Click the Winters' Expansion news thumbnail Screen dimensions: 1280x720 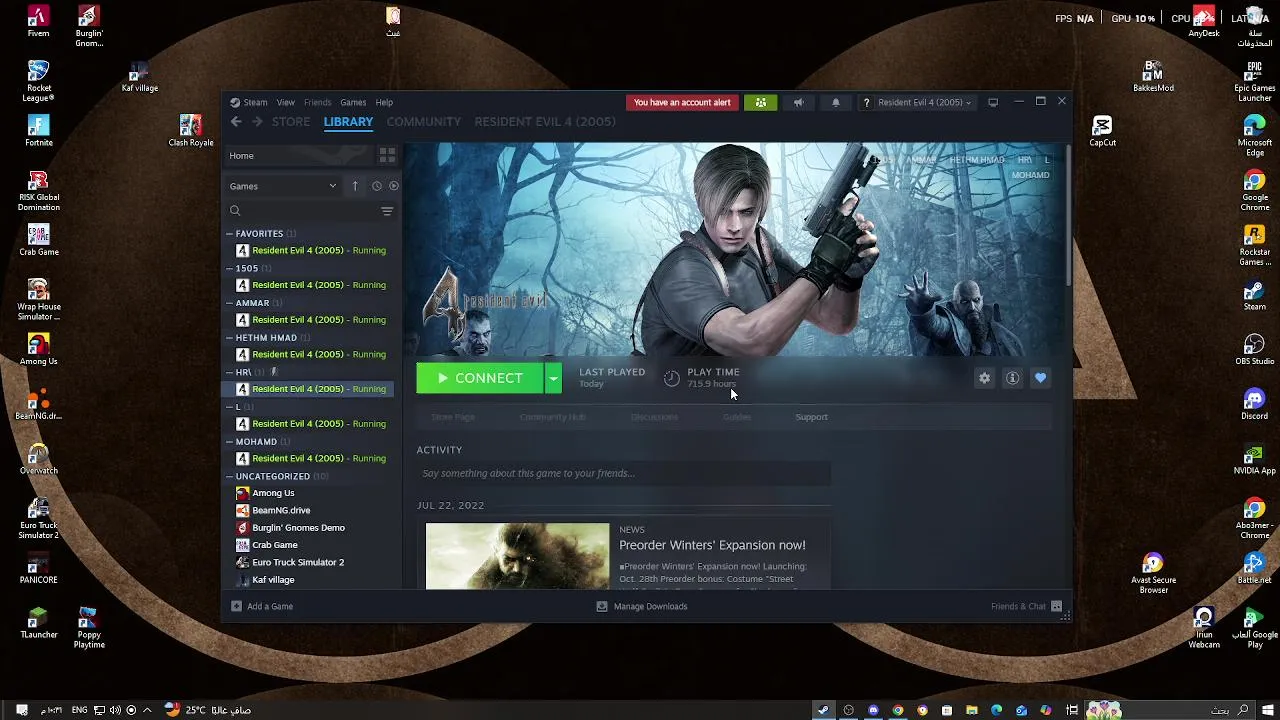(x=517, y=556)
